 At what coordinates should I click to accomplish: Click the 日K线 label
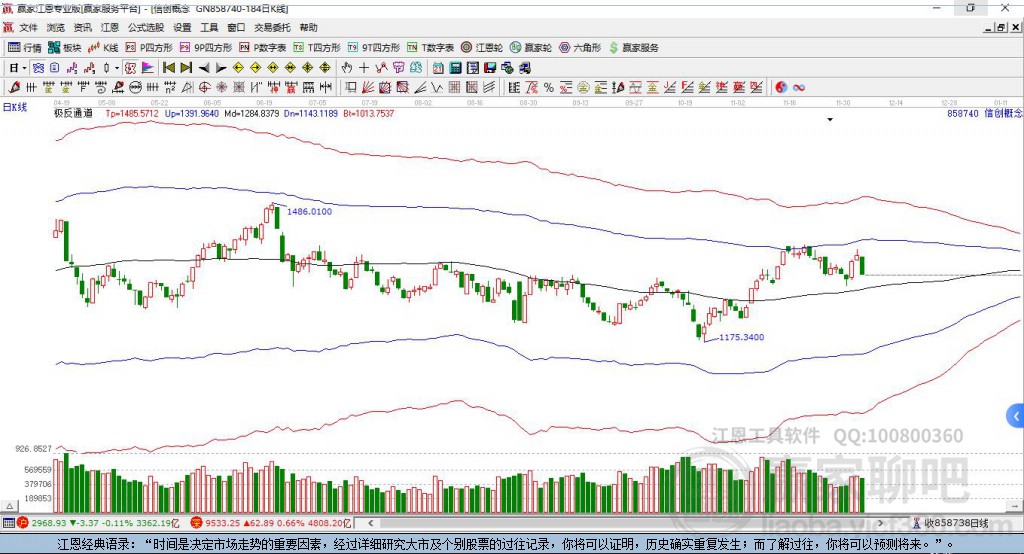tap(15, 107)
